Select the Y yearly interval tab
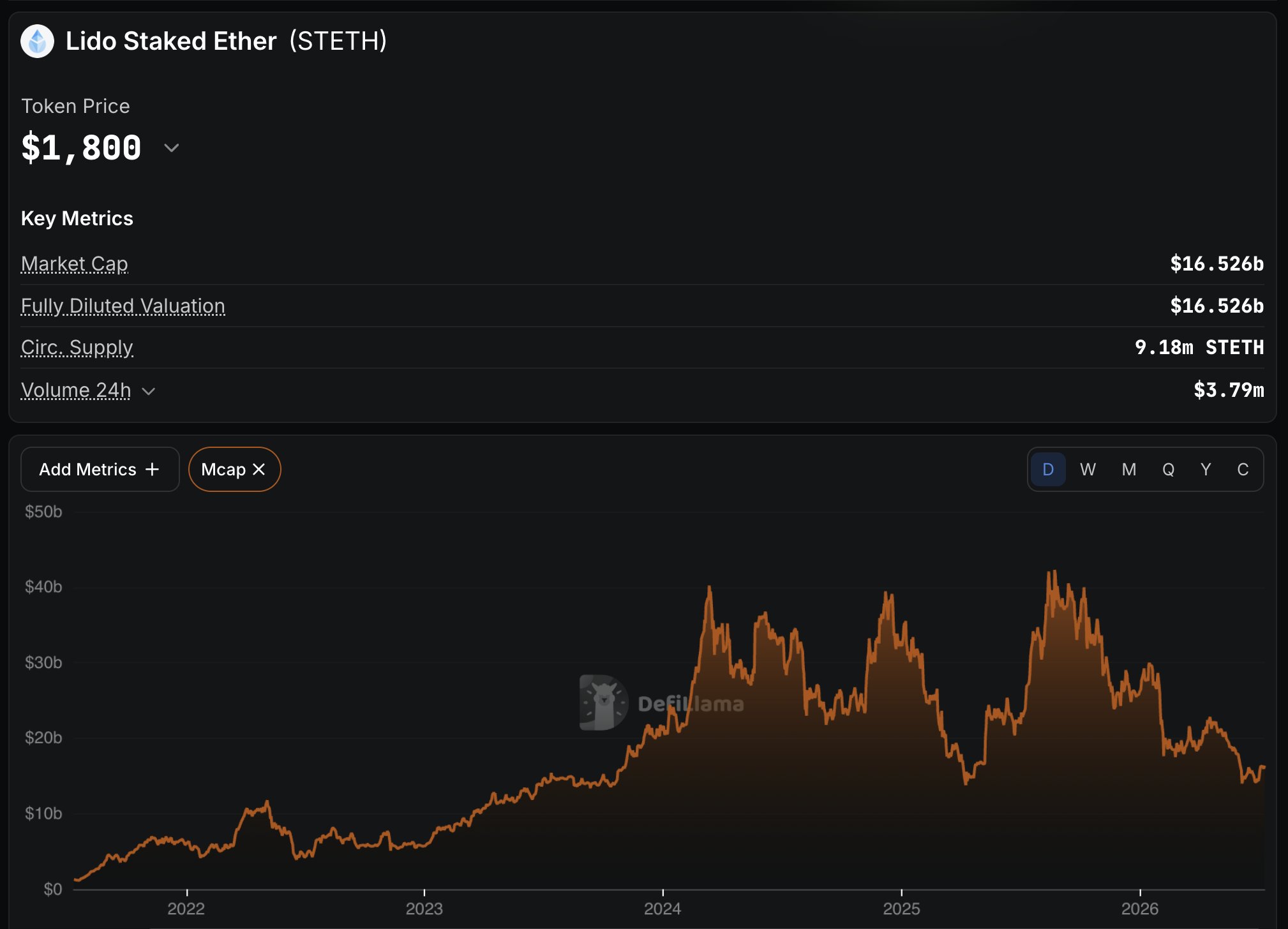 coord(1205,470)
